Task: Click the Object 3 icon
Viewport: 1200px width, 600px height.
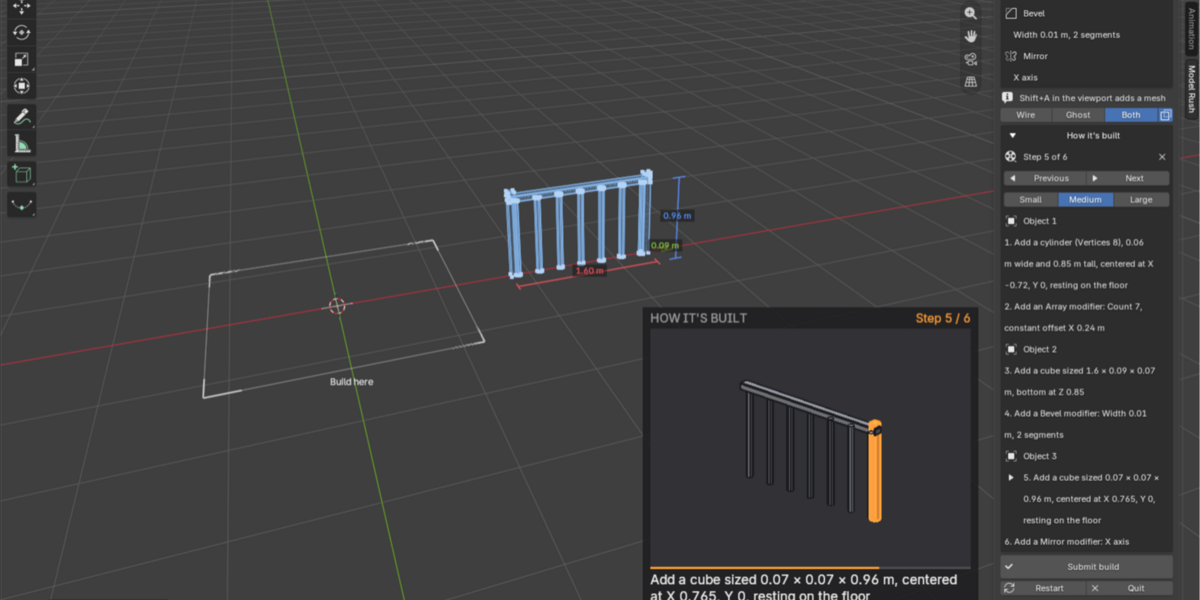Action: (x=1011, y=456)
